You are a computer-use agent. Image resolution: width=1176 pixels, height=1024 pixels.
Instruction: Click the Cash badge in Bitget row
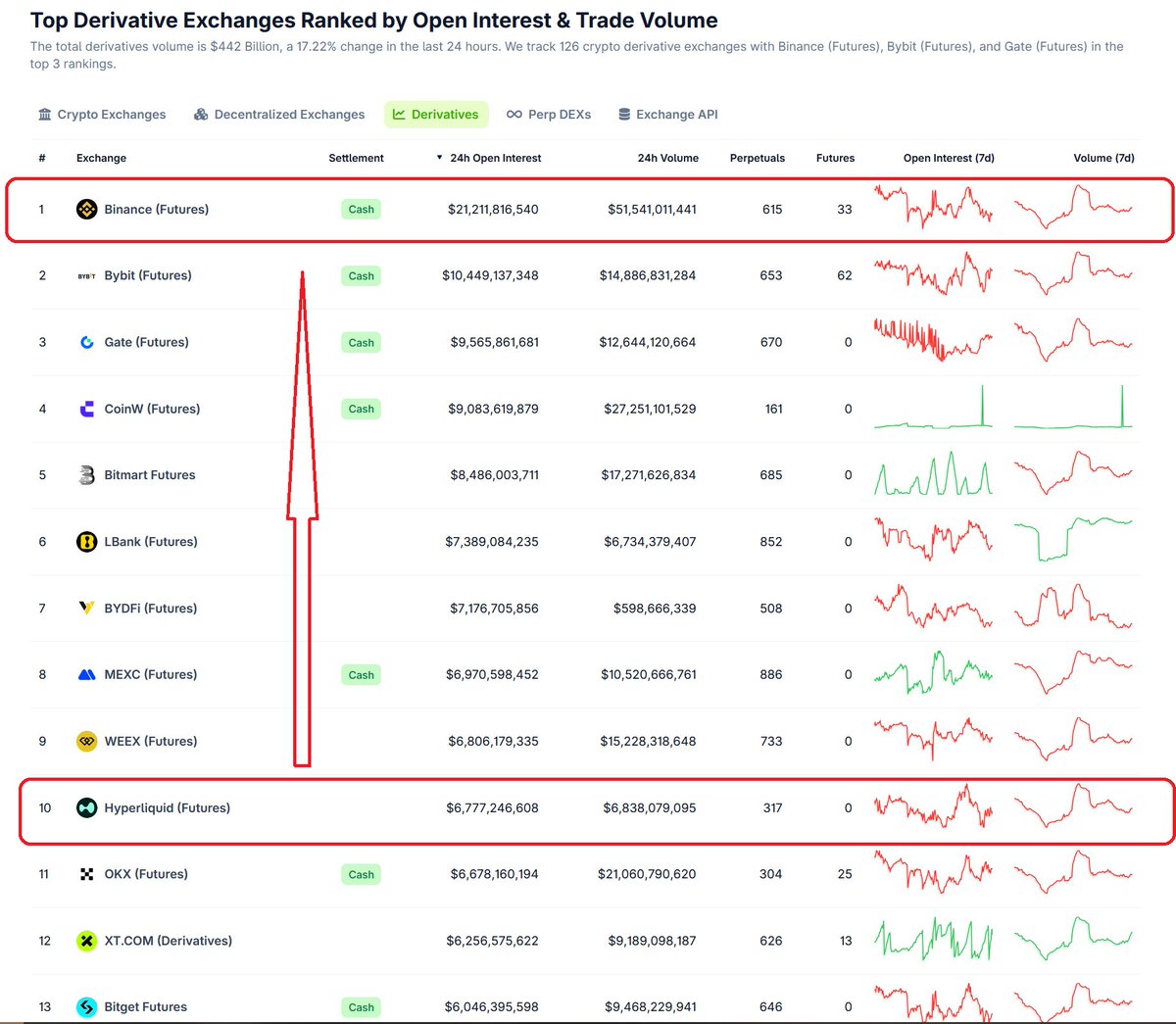point(361,1006)
